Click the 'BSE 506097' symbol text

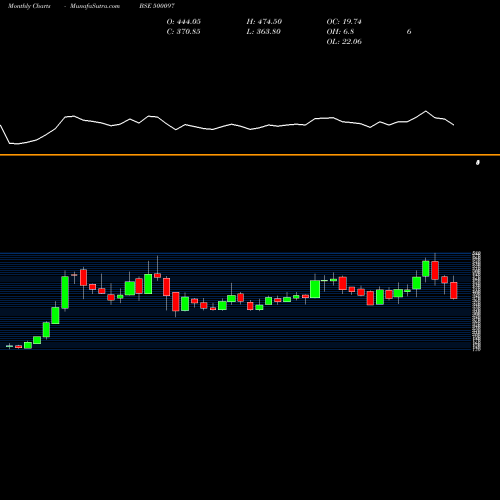tap(157, 6)
